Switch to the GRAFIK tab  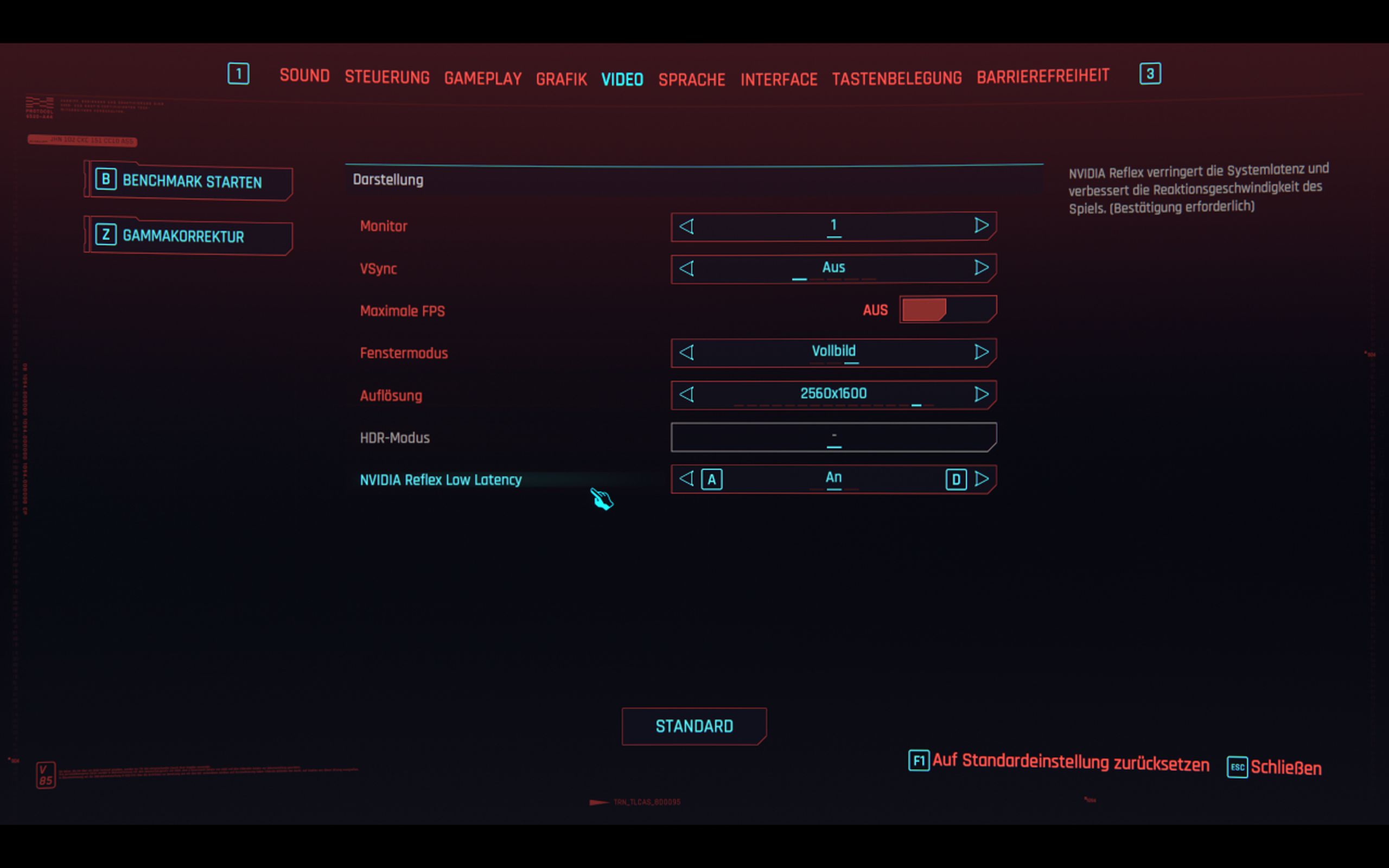(x=561, y=79)
